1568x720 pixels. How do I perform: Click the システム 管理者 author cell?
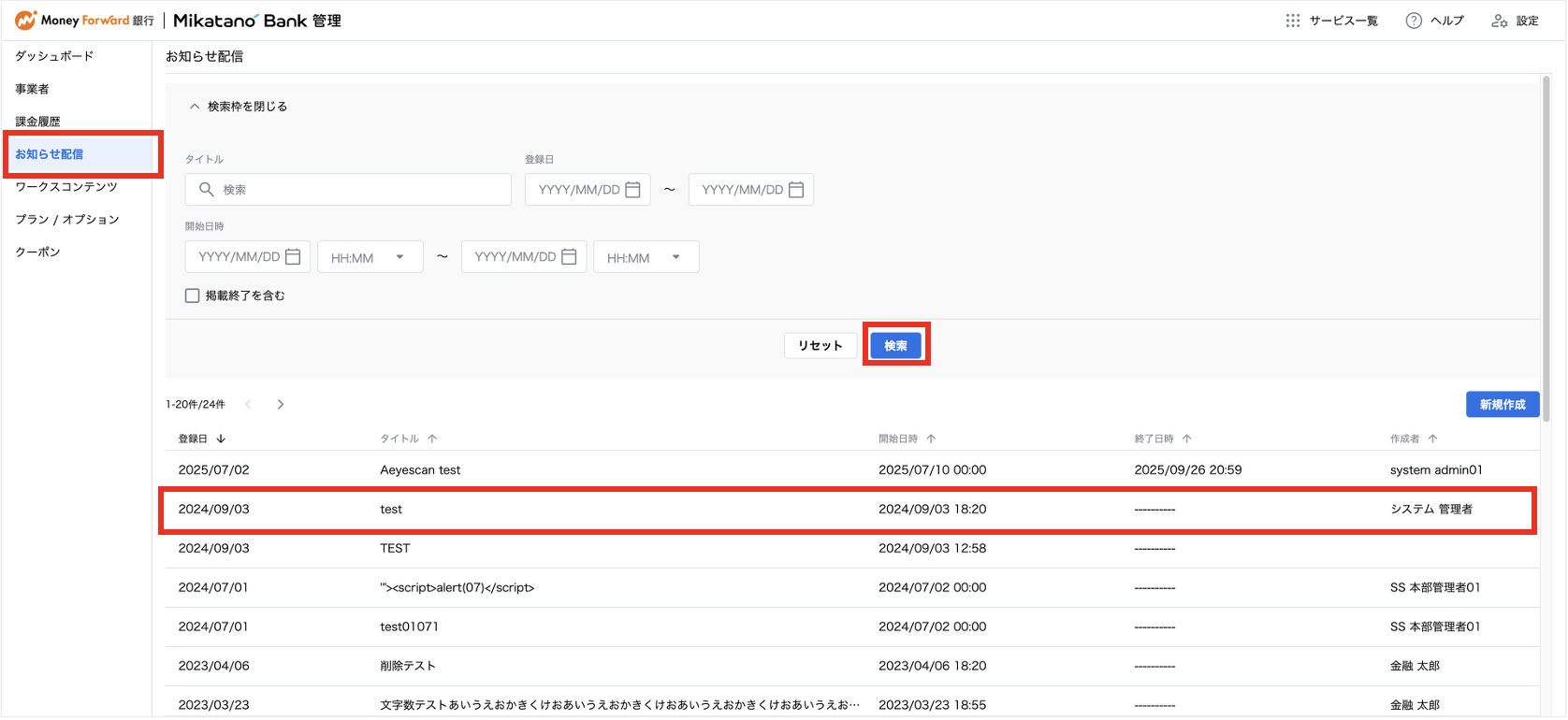click(1431, 510)
